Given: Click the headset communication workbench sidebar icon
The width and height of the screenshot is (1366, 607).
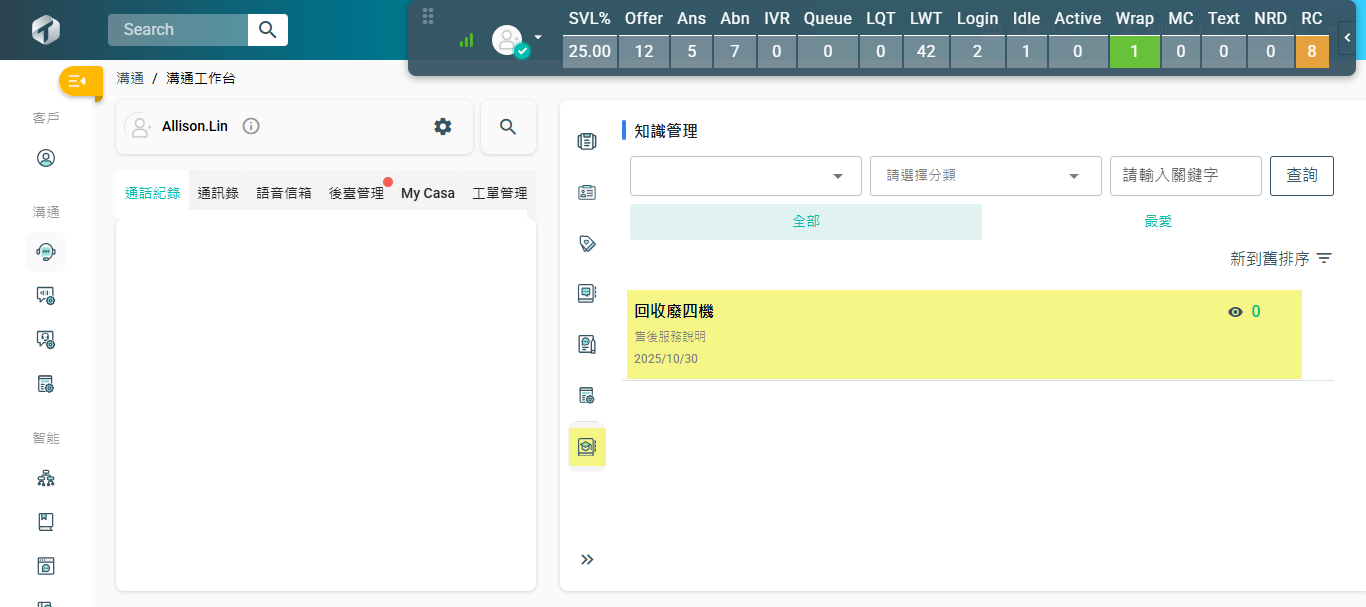Looking at the screenshot, I should pyautogui.click(x=45, y=252).
